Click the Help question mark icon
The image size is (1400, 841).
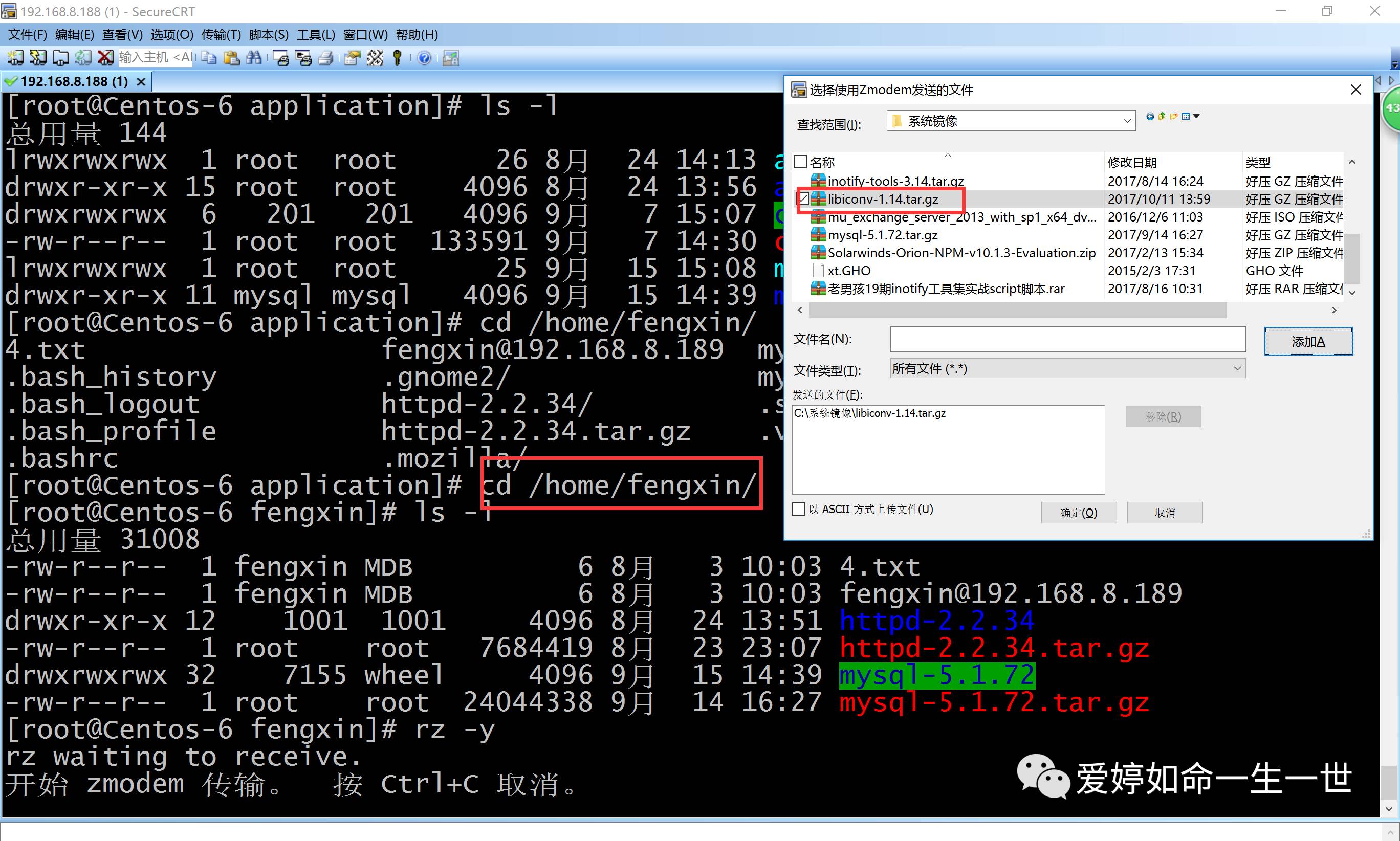(x=424, y=57)
